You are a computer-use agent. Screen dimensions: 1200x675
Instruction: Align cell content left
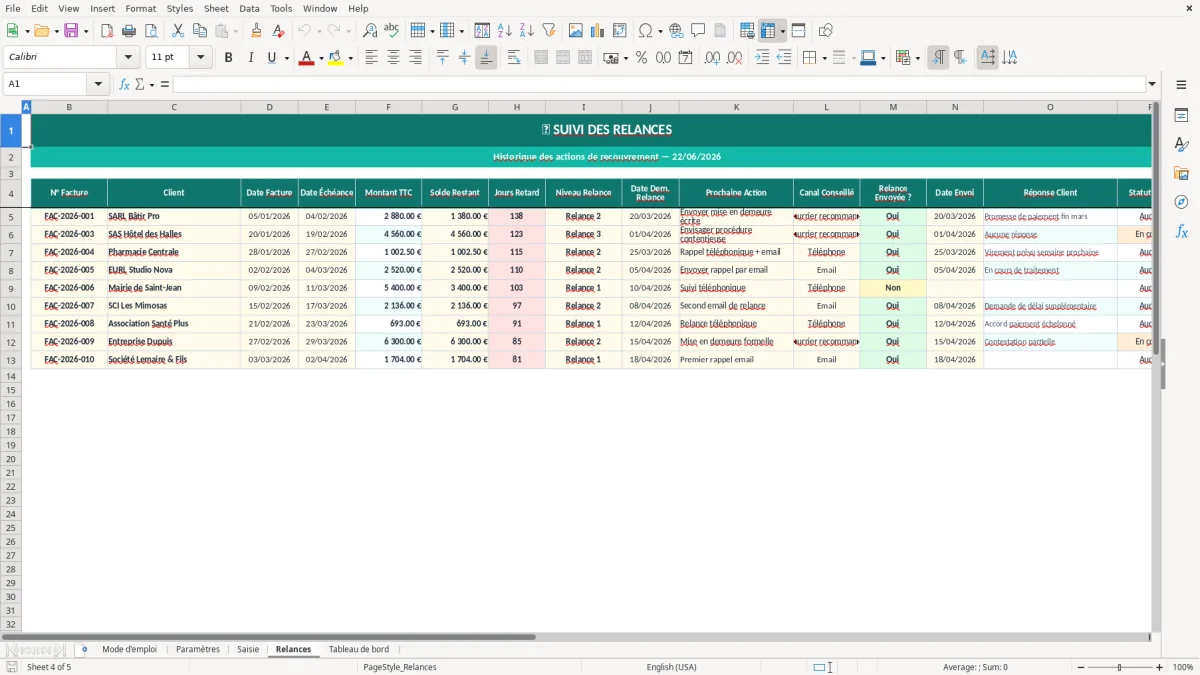[x=371, y=58]
